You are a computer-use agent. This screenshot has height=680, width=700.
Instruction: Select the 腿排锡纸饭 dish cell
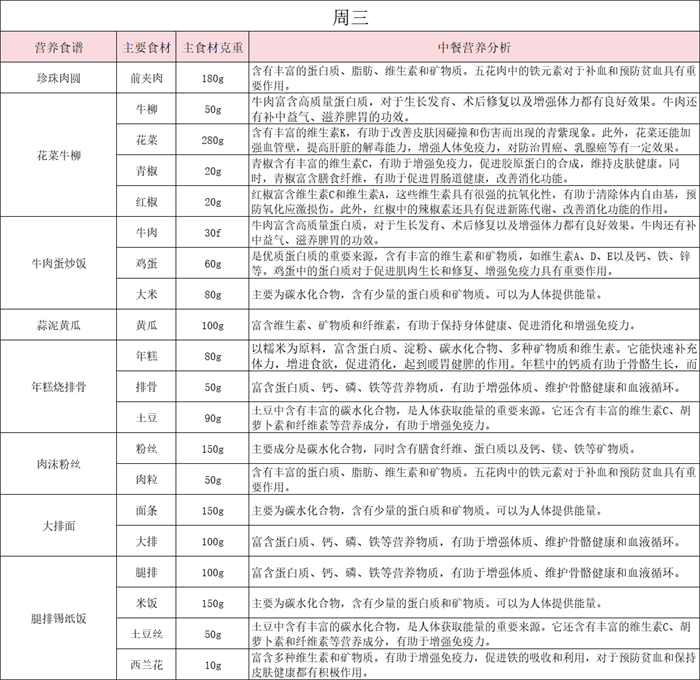click(59, 617)
